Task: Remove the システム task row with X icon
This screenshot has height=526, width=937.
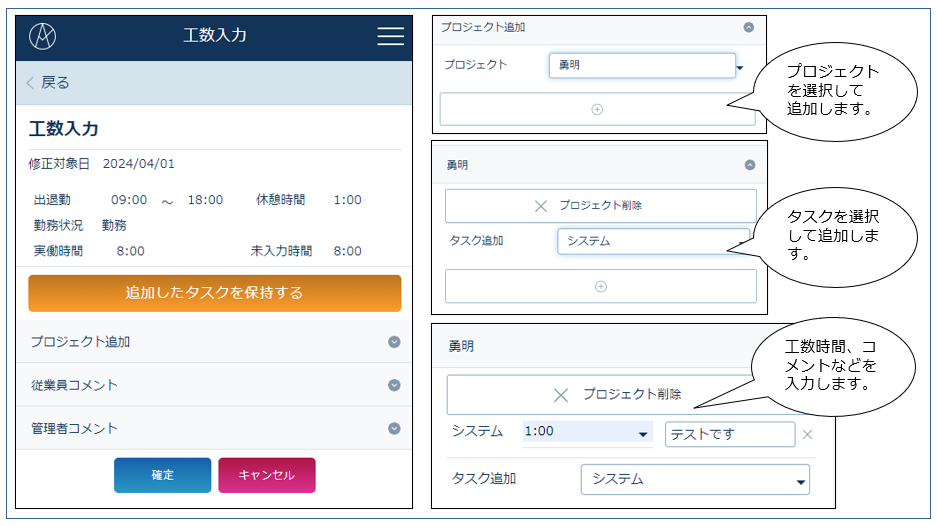Action: click(808, 434)
